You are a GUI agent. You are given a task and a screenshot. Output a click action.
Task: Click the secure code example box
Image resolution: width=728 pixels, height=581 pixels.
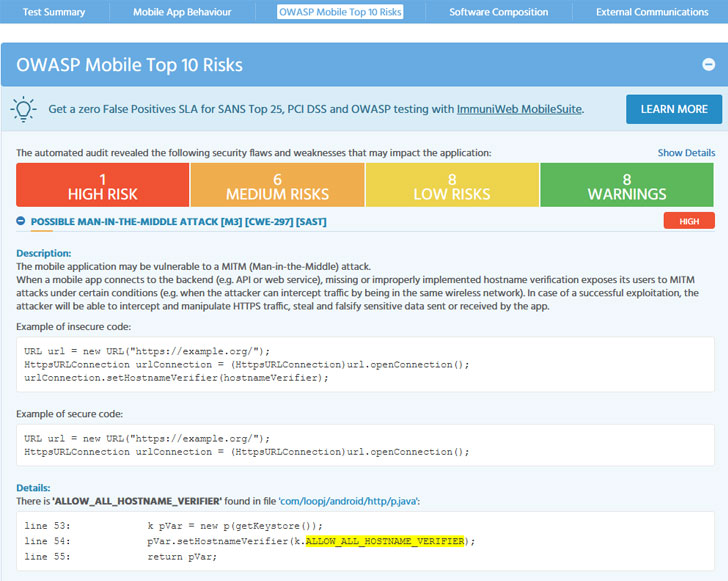pos(364,445)
